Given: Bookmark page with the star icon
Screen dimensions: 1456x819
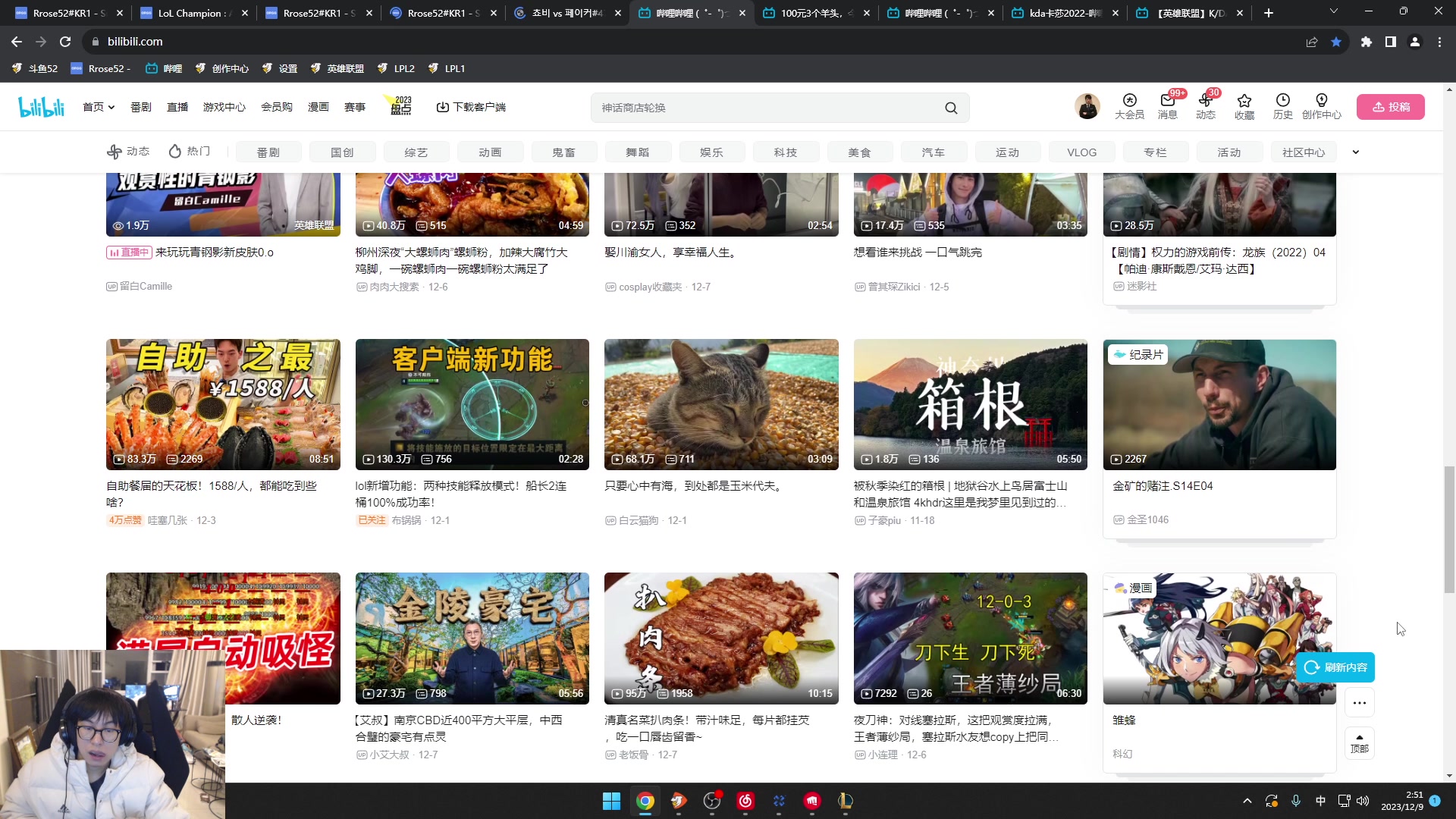Looking at the screenshot, I should [x=1336, y=42].
